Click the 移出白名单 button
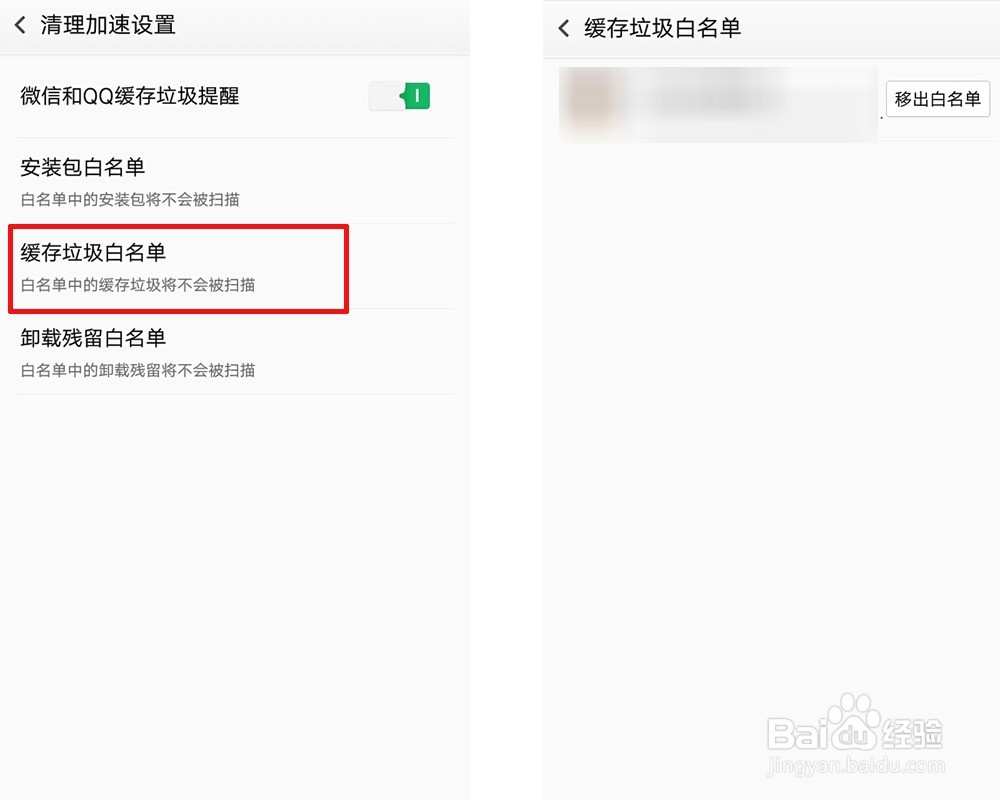This screenshot has height=800, width=1000. (x=938, y=99)
